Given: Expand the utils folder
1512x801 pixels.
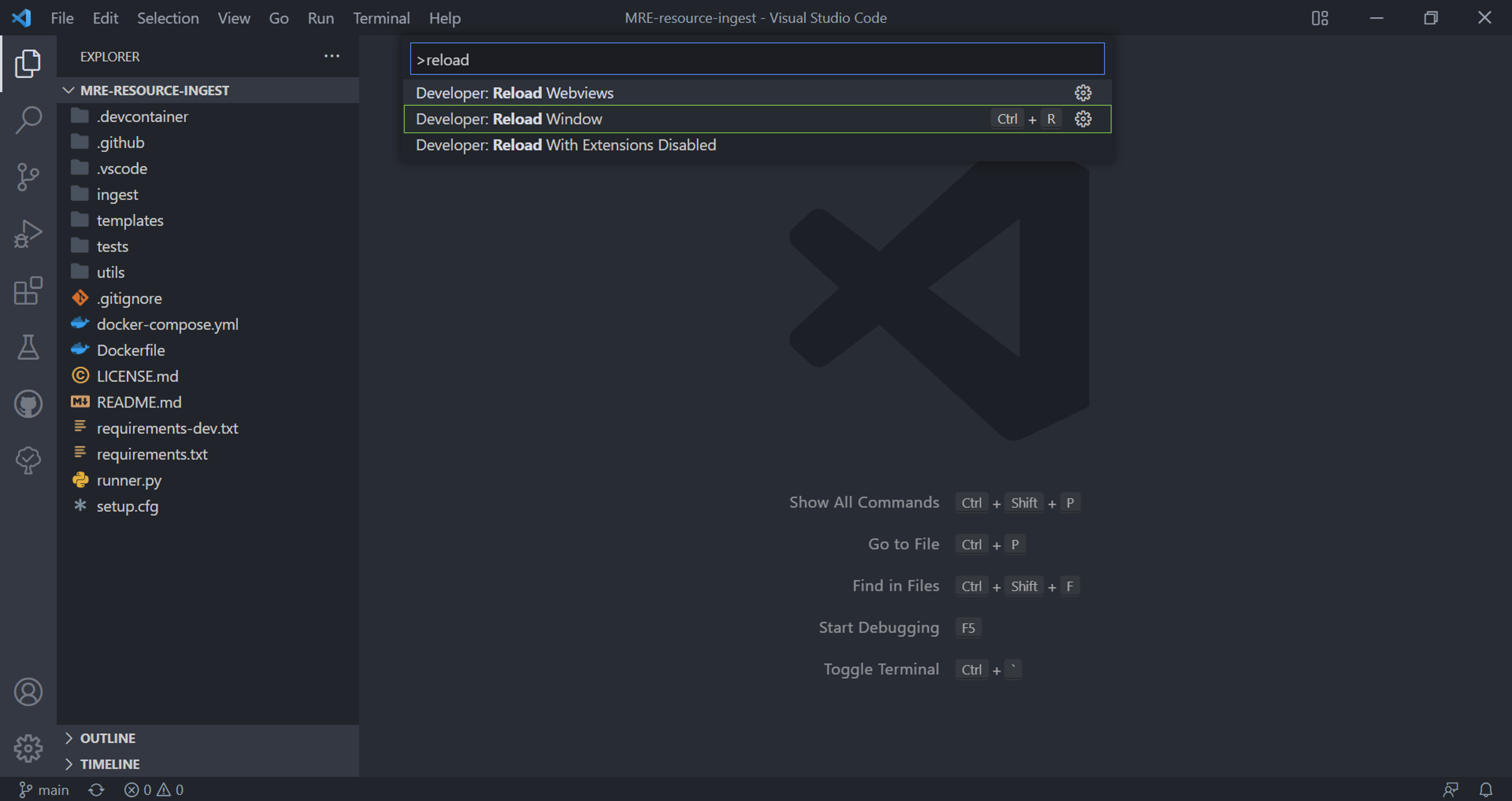Looking at the screenshot, I should pyautogui.click(x=208, y=272).
